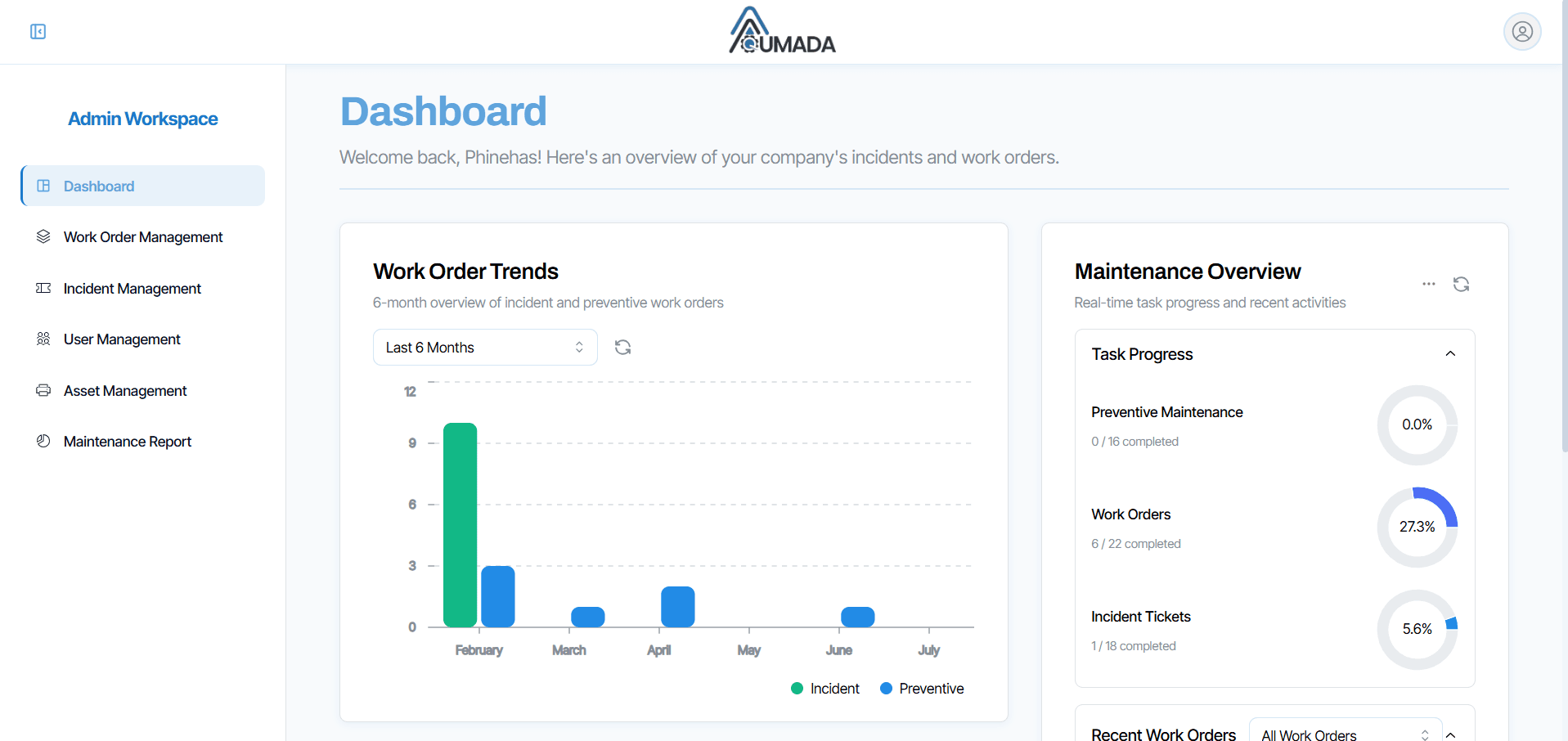Click the Work Order Trends title
1568x741 pixels.
[x=465, y=272]
